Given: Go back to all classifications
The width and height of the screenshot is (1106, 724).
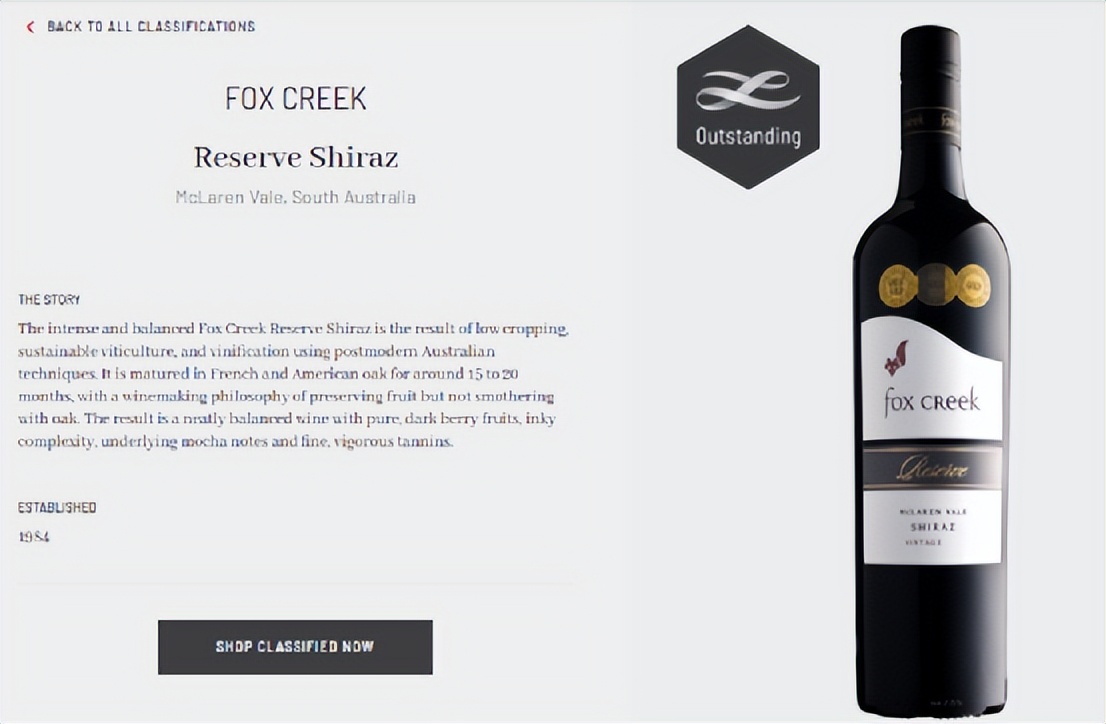Looking at the screenshot, I should 150,27.
